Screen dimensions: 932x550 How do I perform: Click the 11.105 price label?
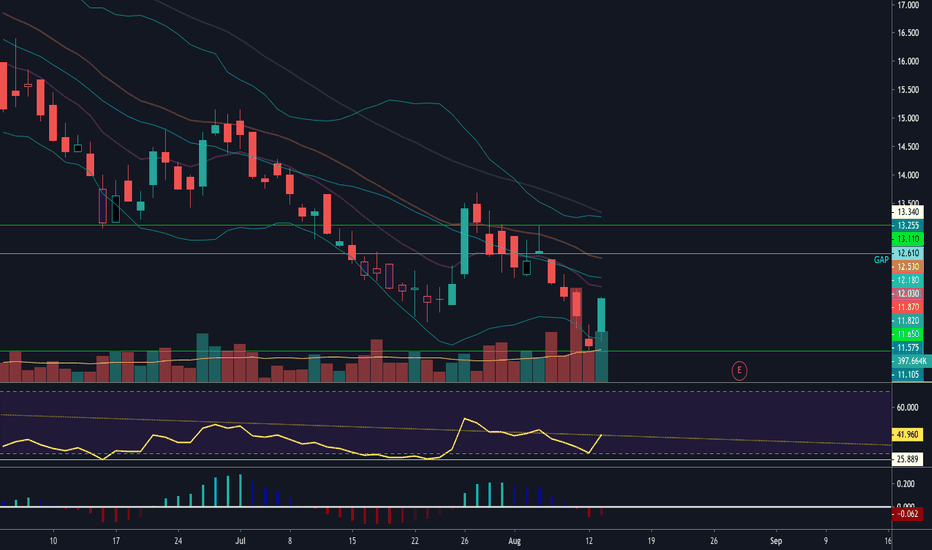coord(908,375)
